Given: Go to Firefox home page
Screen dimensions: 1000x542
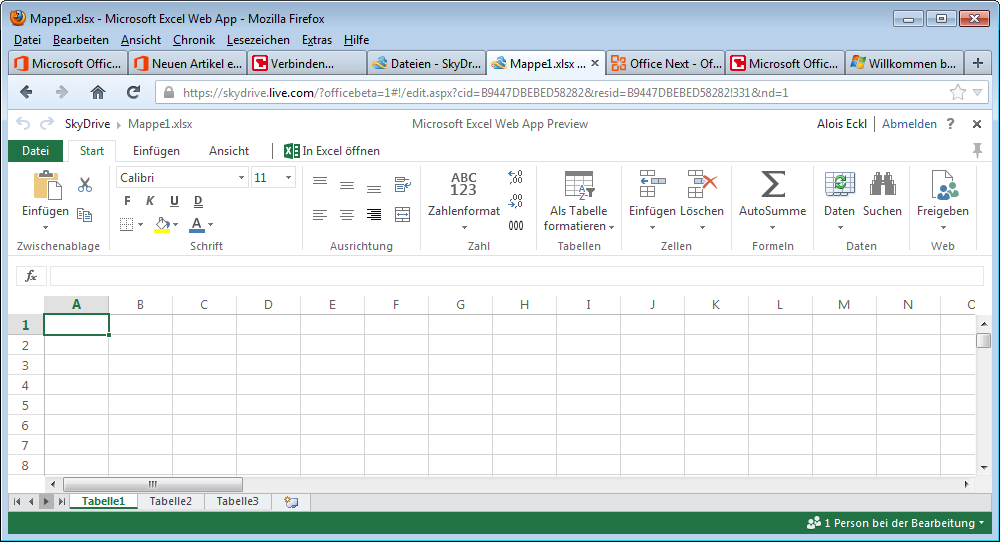Looking at the screenshot, I should tap(98, 92).
